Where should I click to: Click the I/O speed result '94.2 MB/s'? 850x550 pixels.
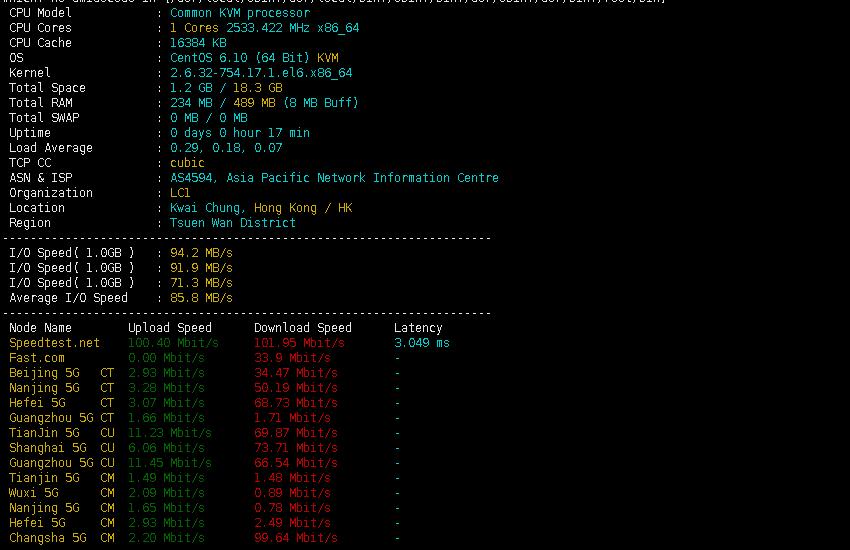click(202, 253)
